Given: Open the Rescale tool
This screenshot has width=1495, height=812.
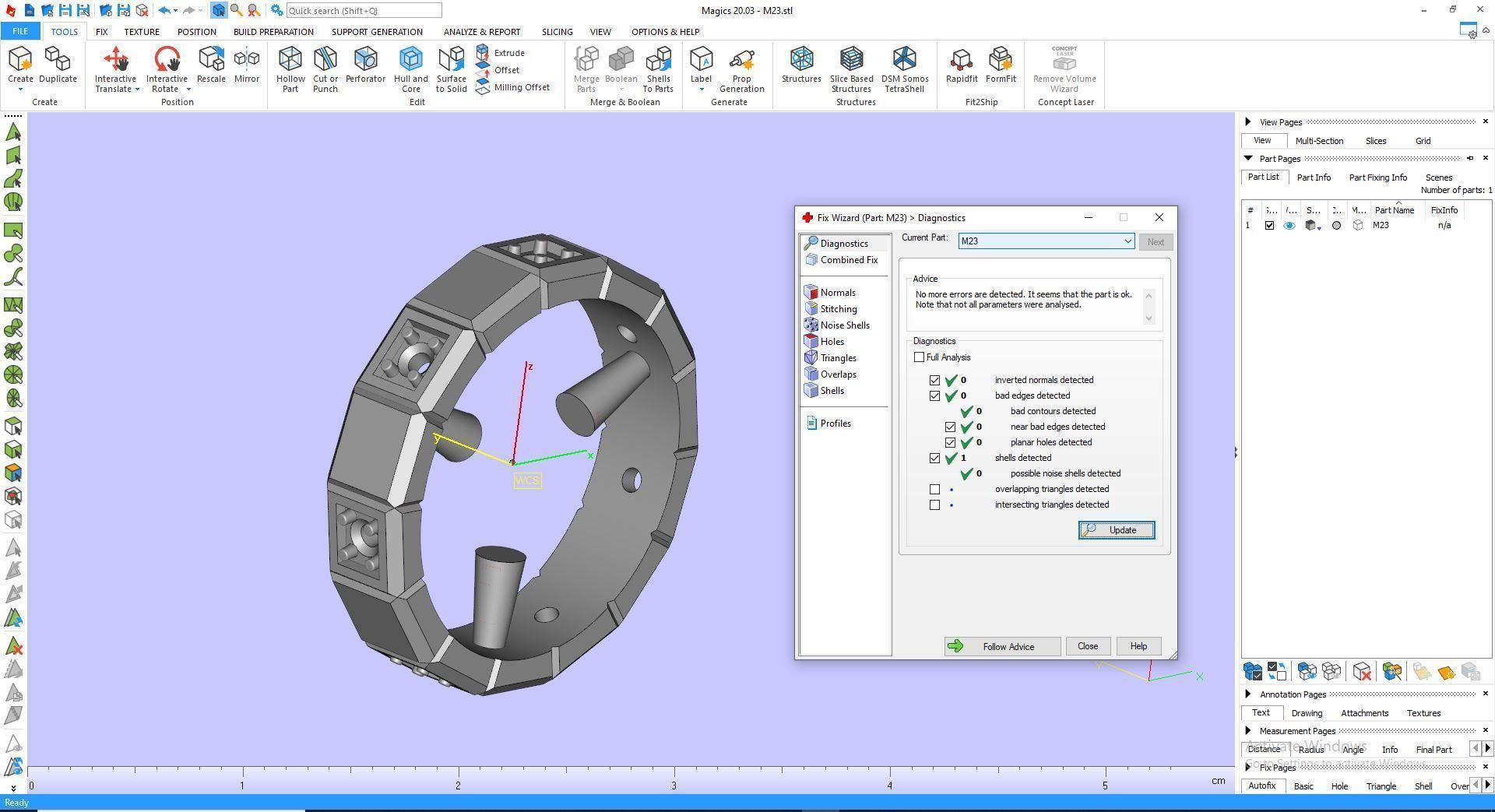Looking at the screenshot, I should (211, 65).
